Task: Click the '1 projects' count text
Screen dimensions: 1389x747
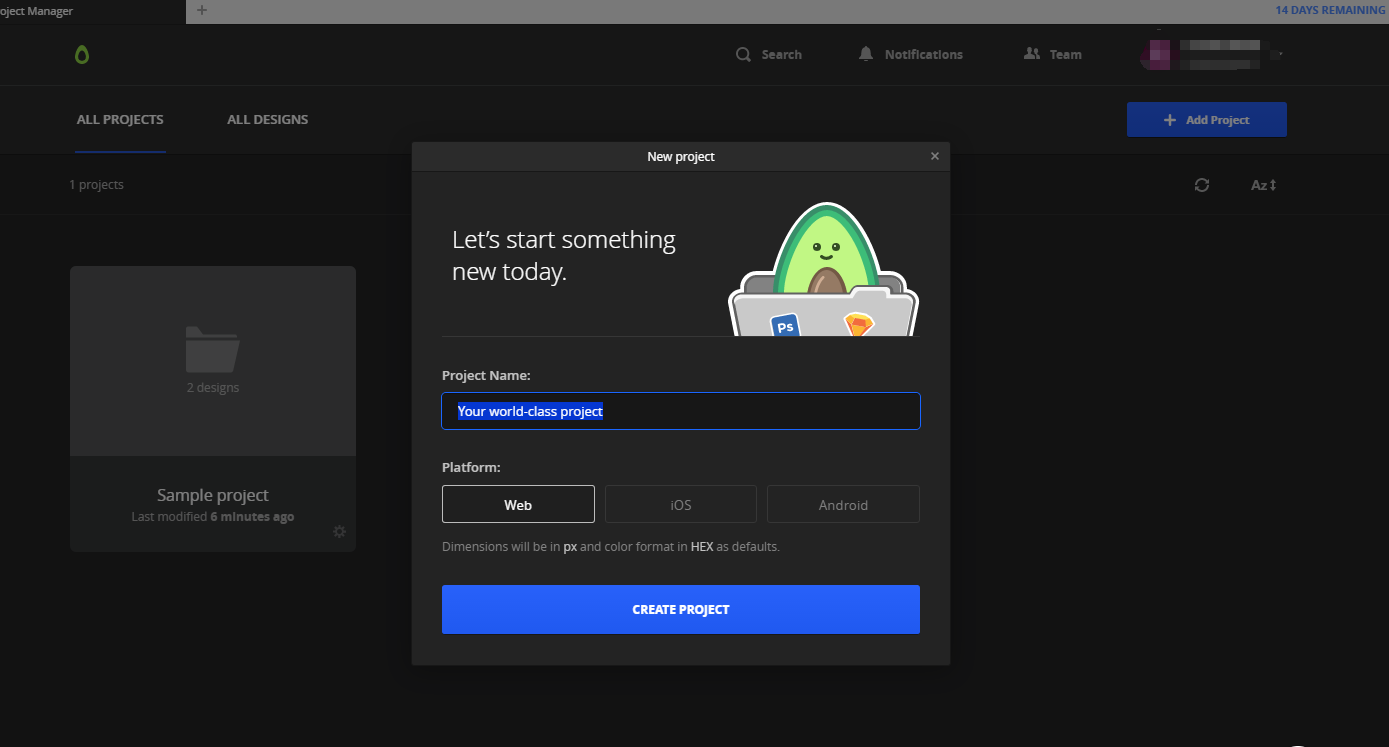Action: click(96, 185)
